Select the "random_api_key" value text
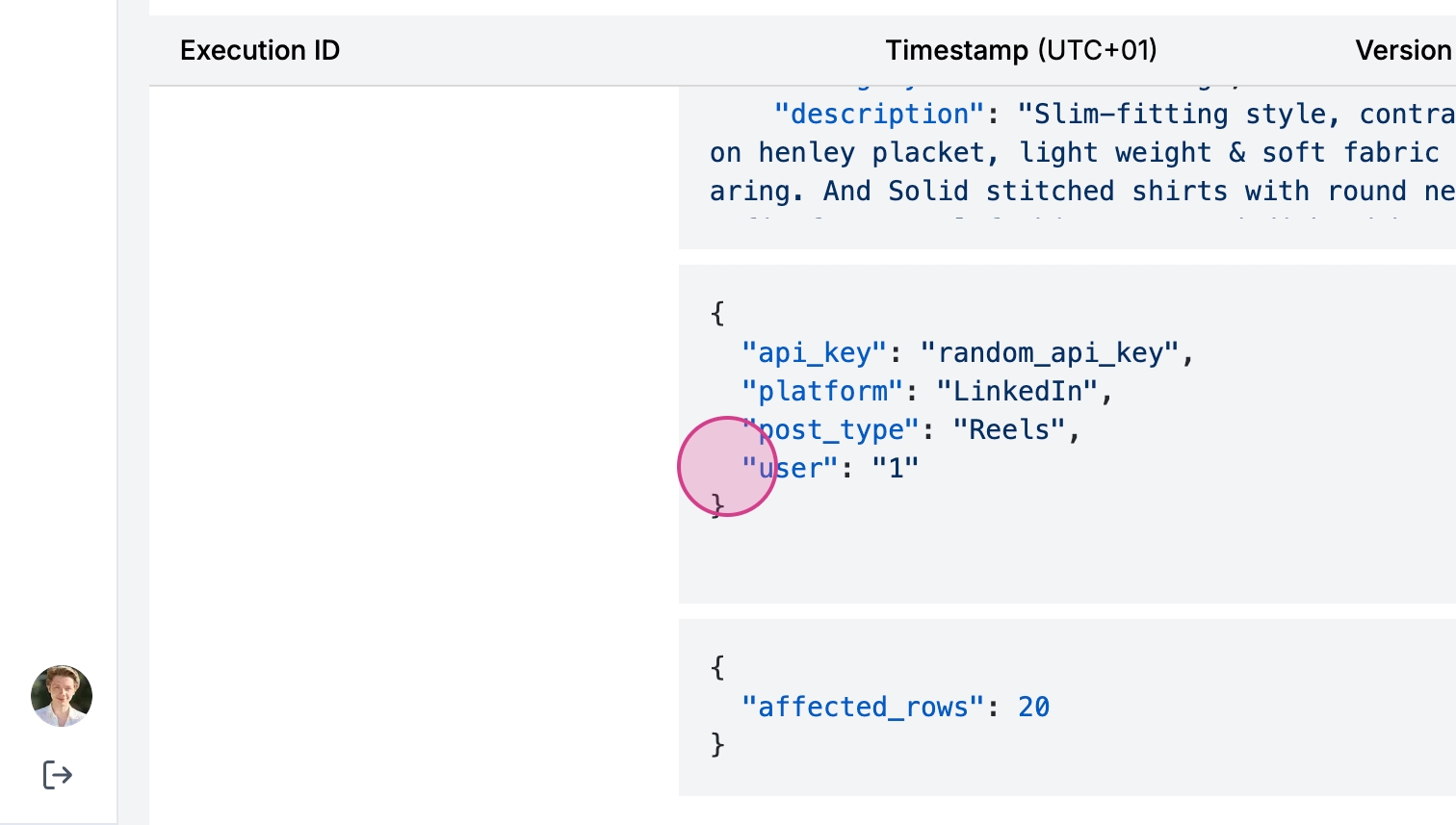 pos(1050,353)
